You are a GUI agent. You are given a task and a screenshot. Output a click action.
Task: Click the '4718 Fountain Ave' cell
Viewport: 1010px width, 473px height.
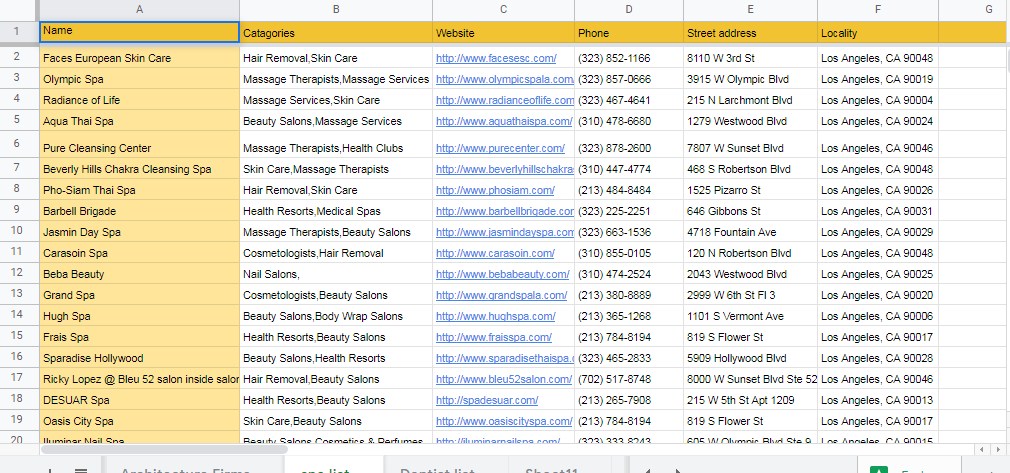750,231
